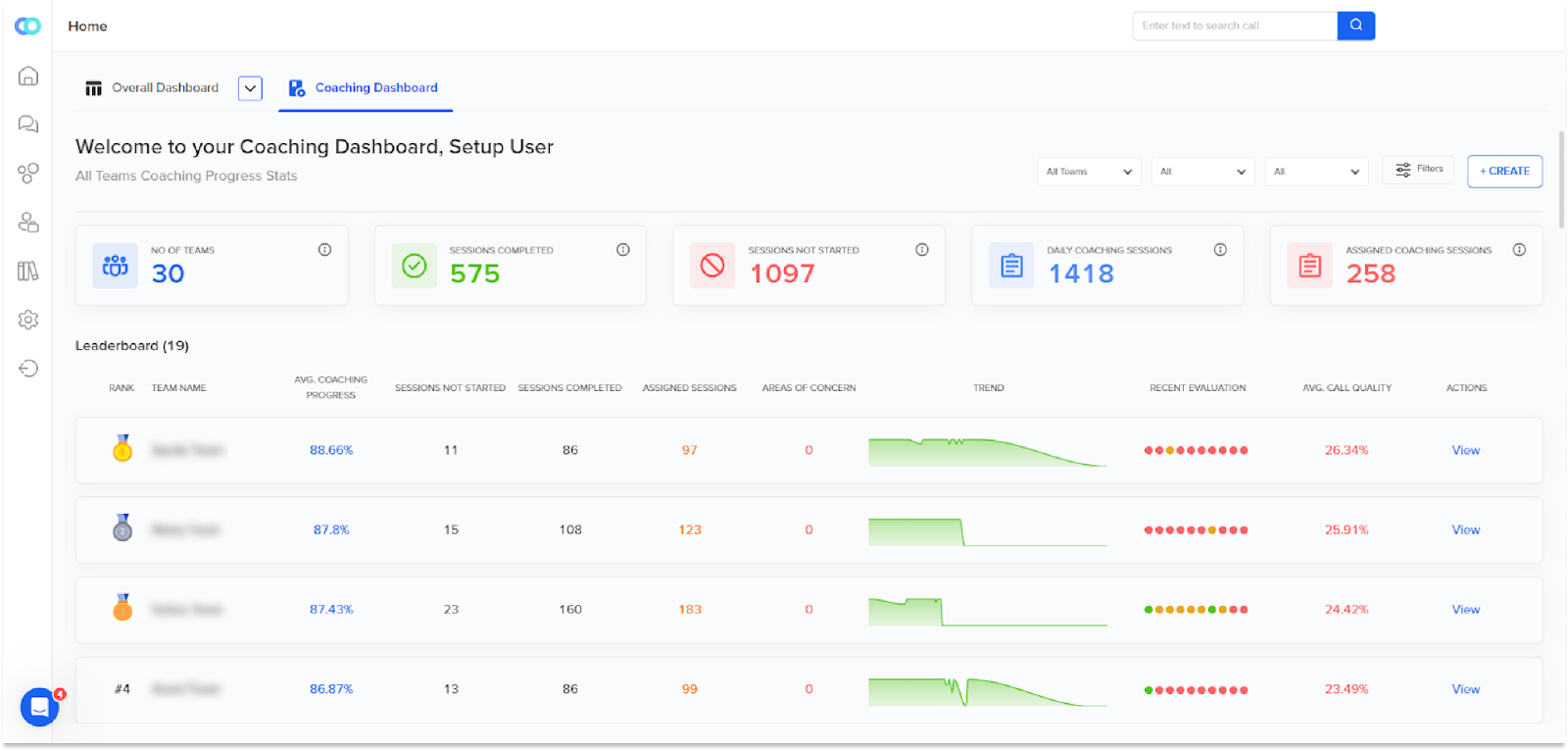Click info icon on No of Teams
Viewport: 1568px width, 751px height.
pos(324,250)
